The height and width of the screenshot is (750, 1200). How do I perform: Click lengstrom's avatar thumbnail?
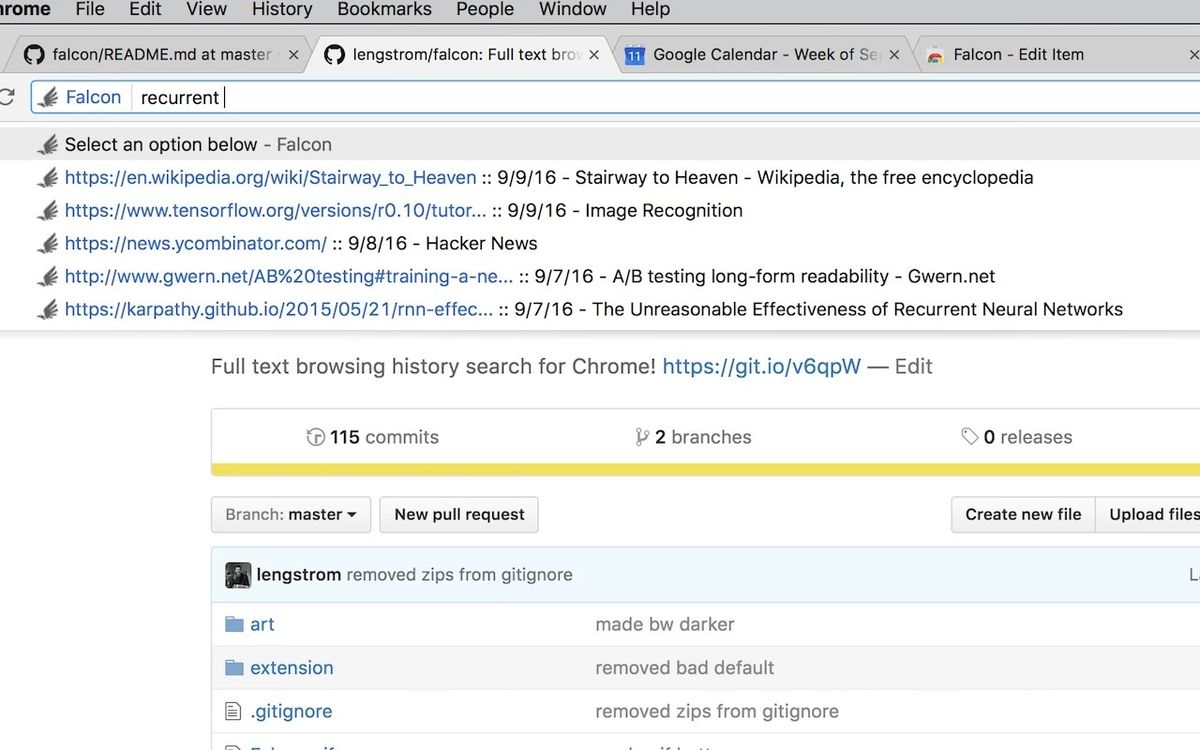pos(237,574)
